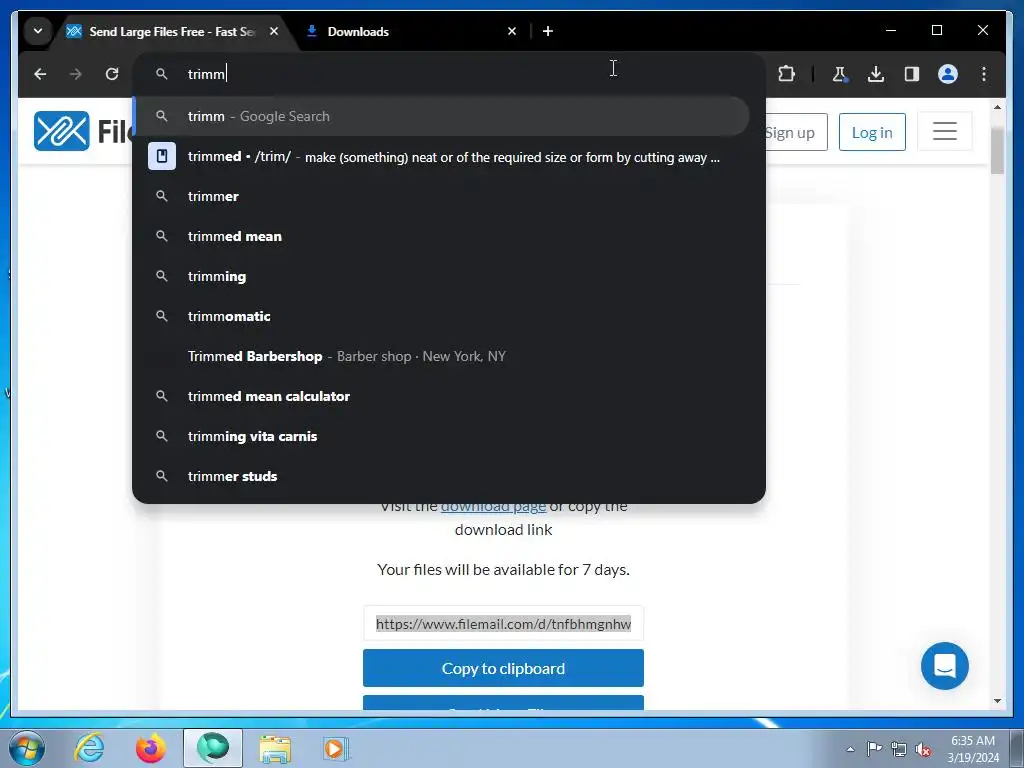This screenshot has height=768, width=1024.
Task: Click the address bar containing trimm
Action: pyautogui.click(x=449, y=74)
